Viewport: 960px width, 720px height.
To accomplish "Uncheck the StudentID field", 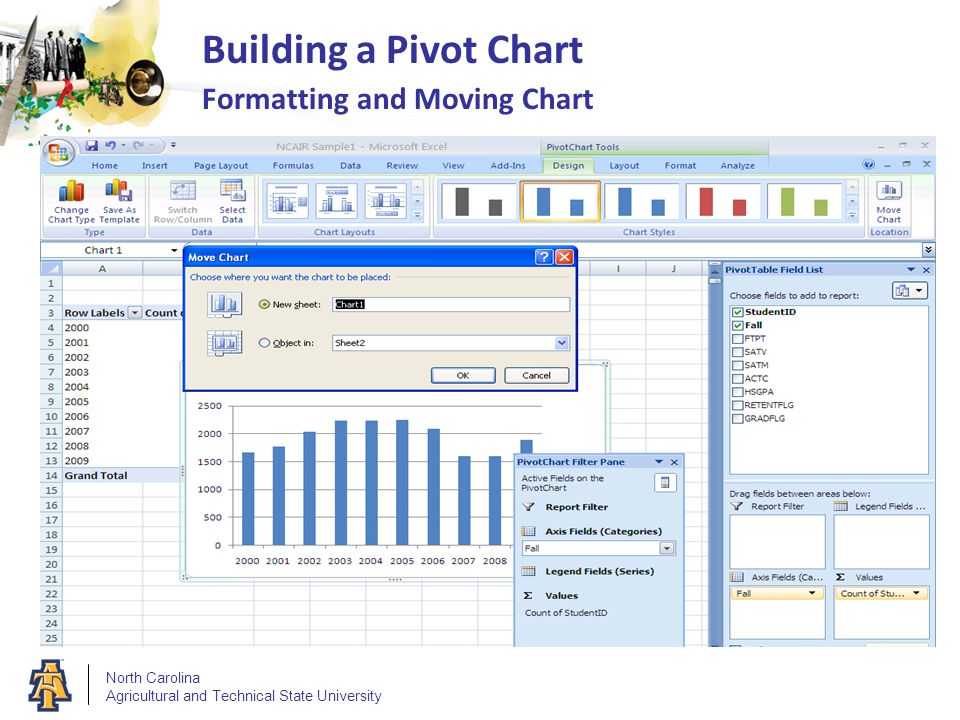I will [738, 312].
